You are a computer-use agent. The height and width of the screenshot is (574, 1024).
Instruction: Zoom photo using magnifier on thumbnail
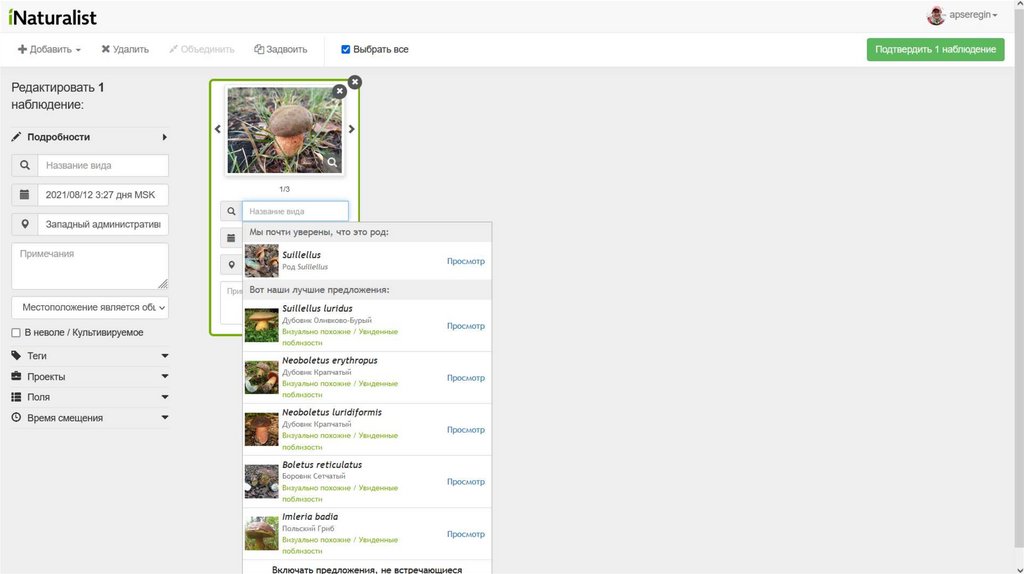[332, 162]
